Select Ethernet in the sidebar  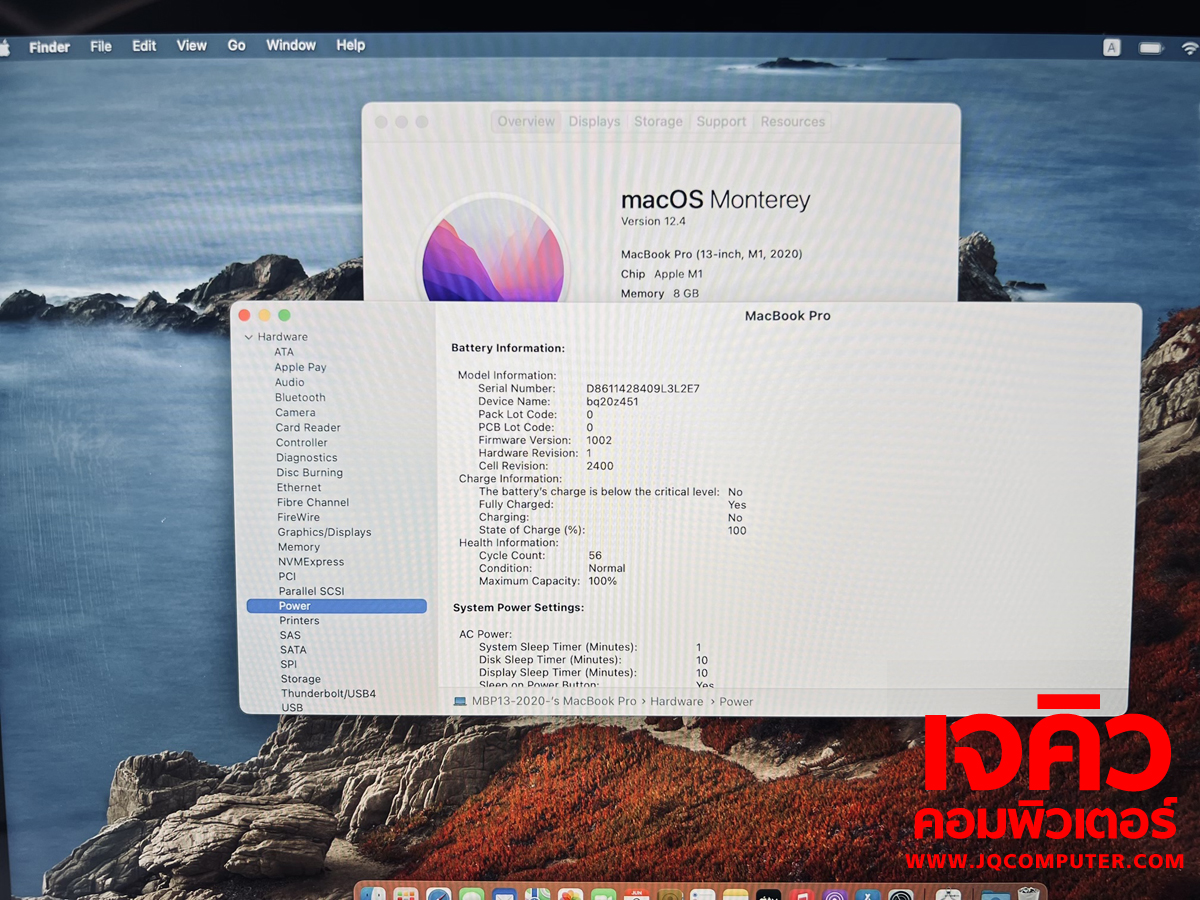pos(299,487)
